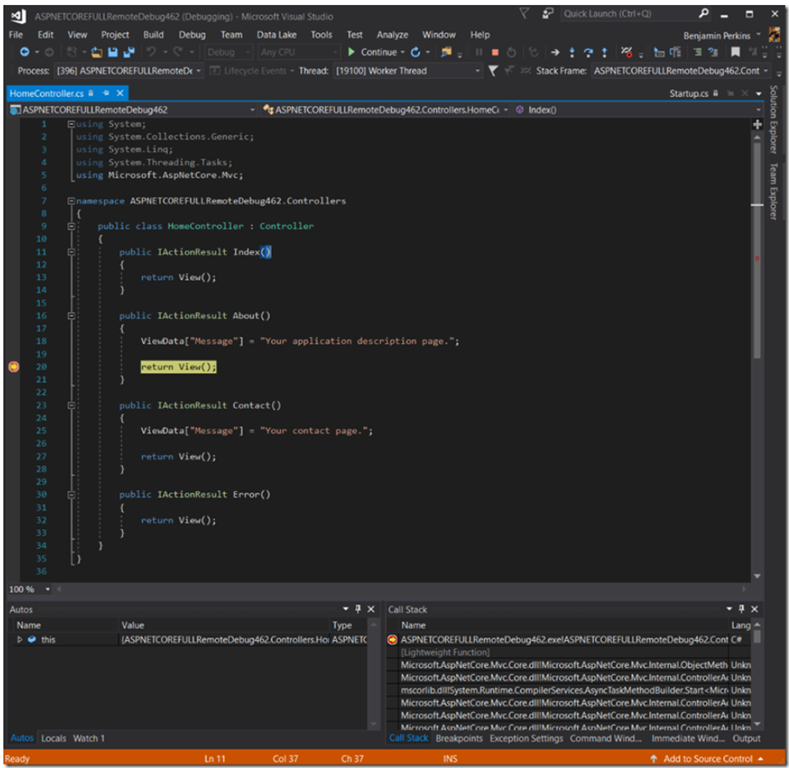Switch to the Locals tab
This screenshot has width=789, height=768.
53,738
